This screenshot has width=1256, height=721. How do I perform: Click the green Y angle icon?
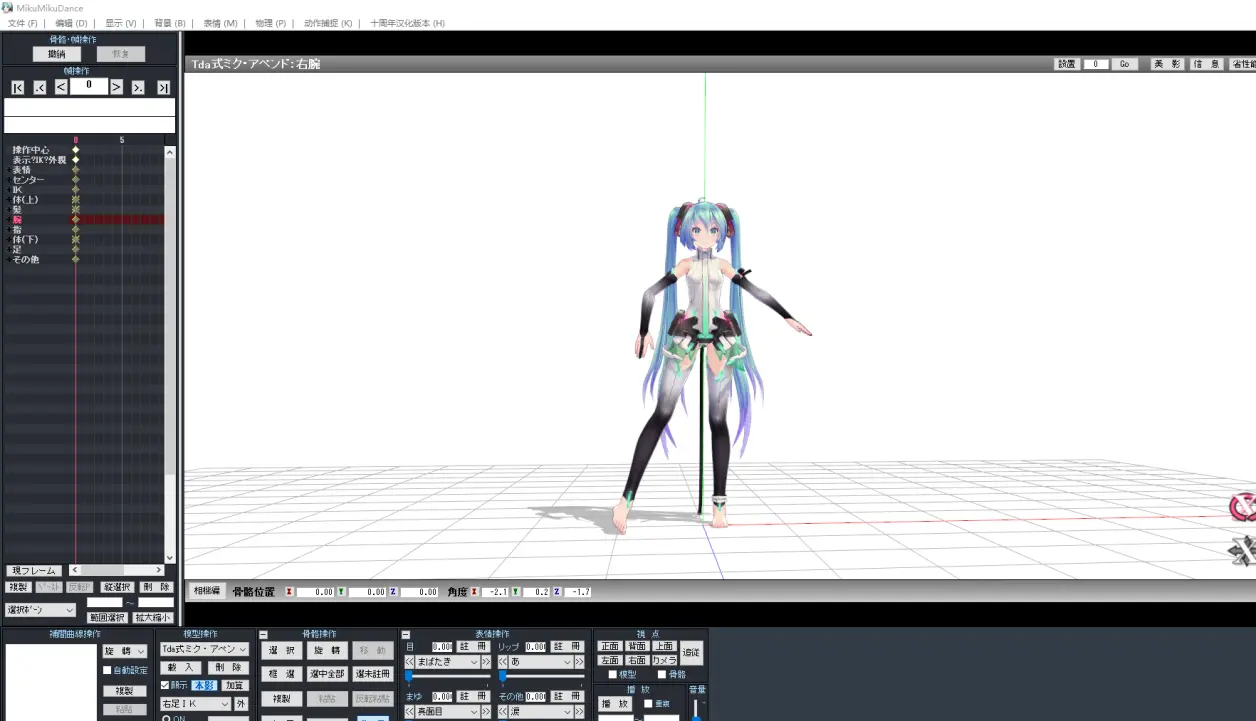pyautogui.click(x=515, y=592)
